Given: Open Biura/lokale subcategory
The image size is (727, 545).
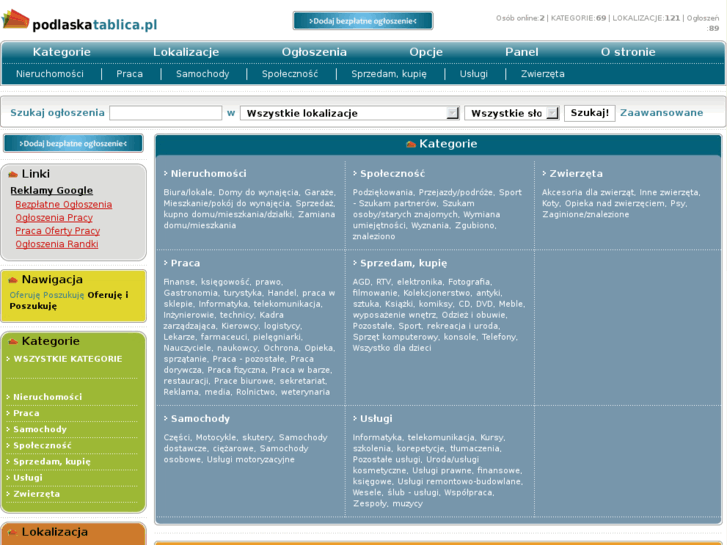Looking at the screenshot, I should [x=188, y=192].
